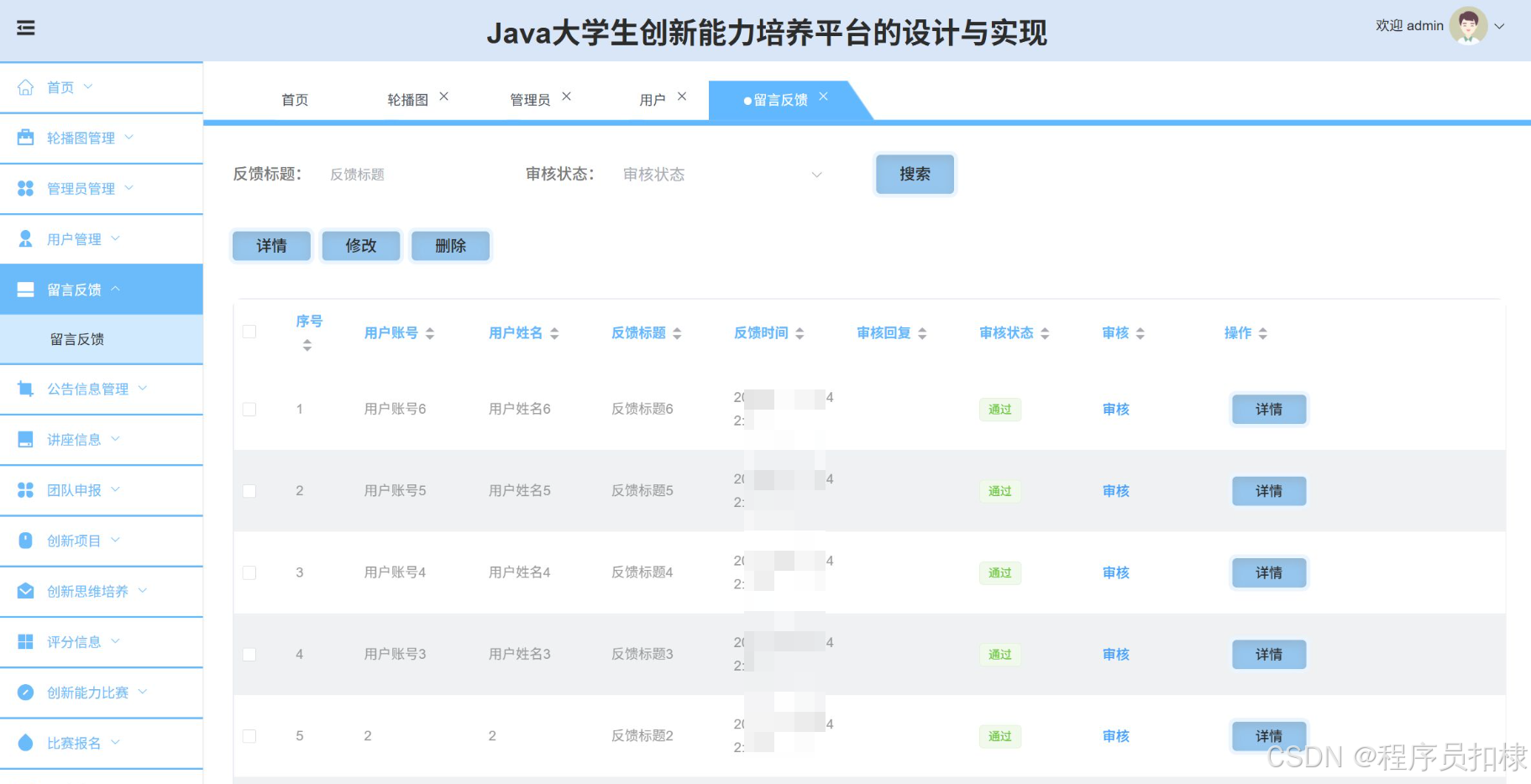Image resolution: width=1531 pixels, height=784 pixels.
Task: Open 轮播图管理 via its sidebar icon
Action: [24, 137]
